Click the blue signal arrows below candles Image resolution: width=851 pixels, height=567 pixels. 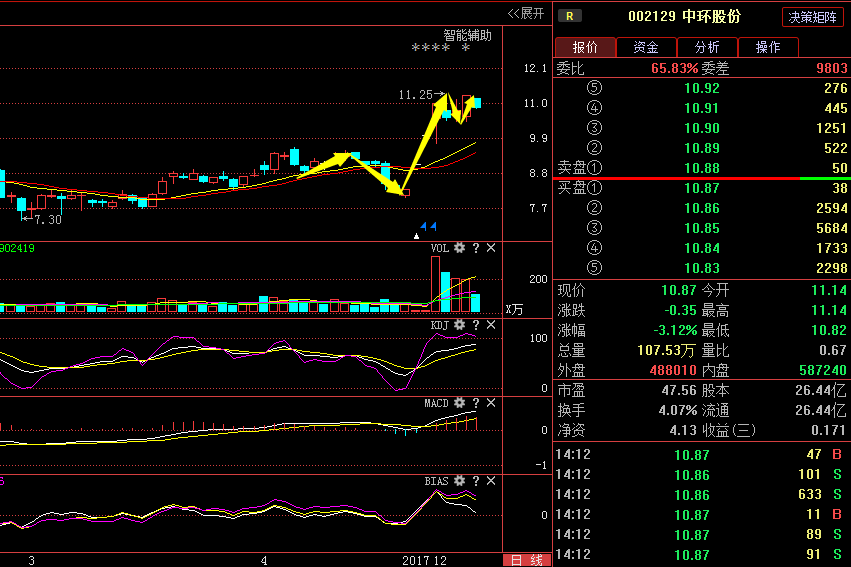point(427,226)
